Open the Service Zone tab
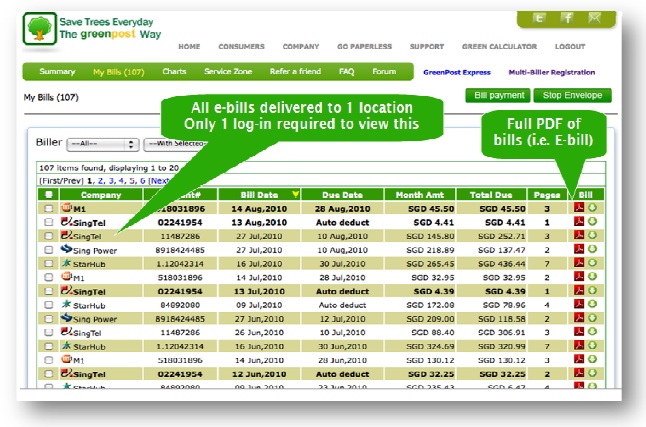Image resolution: width=646 pixels, height=427 pixels. pyautogui.click(x=228, y=71)
